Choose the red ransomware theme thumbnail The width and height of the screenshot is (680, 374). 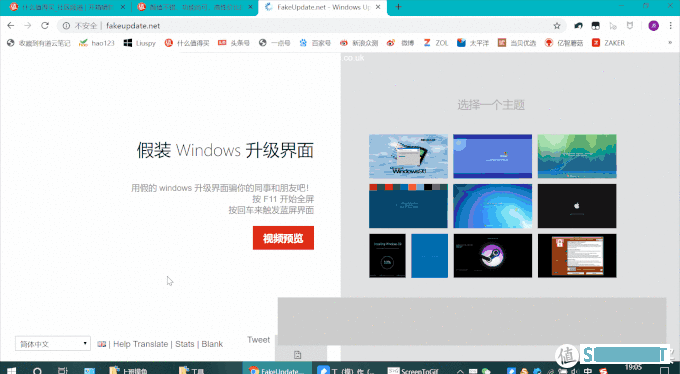click(x=577, y=256)
